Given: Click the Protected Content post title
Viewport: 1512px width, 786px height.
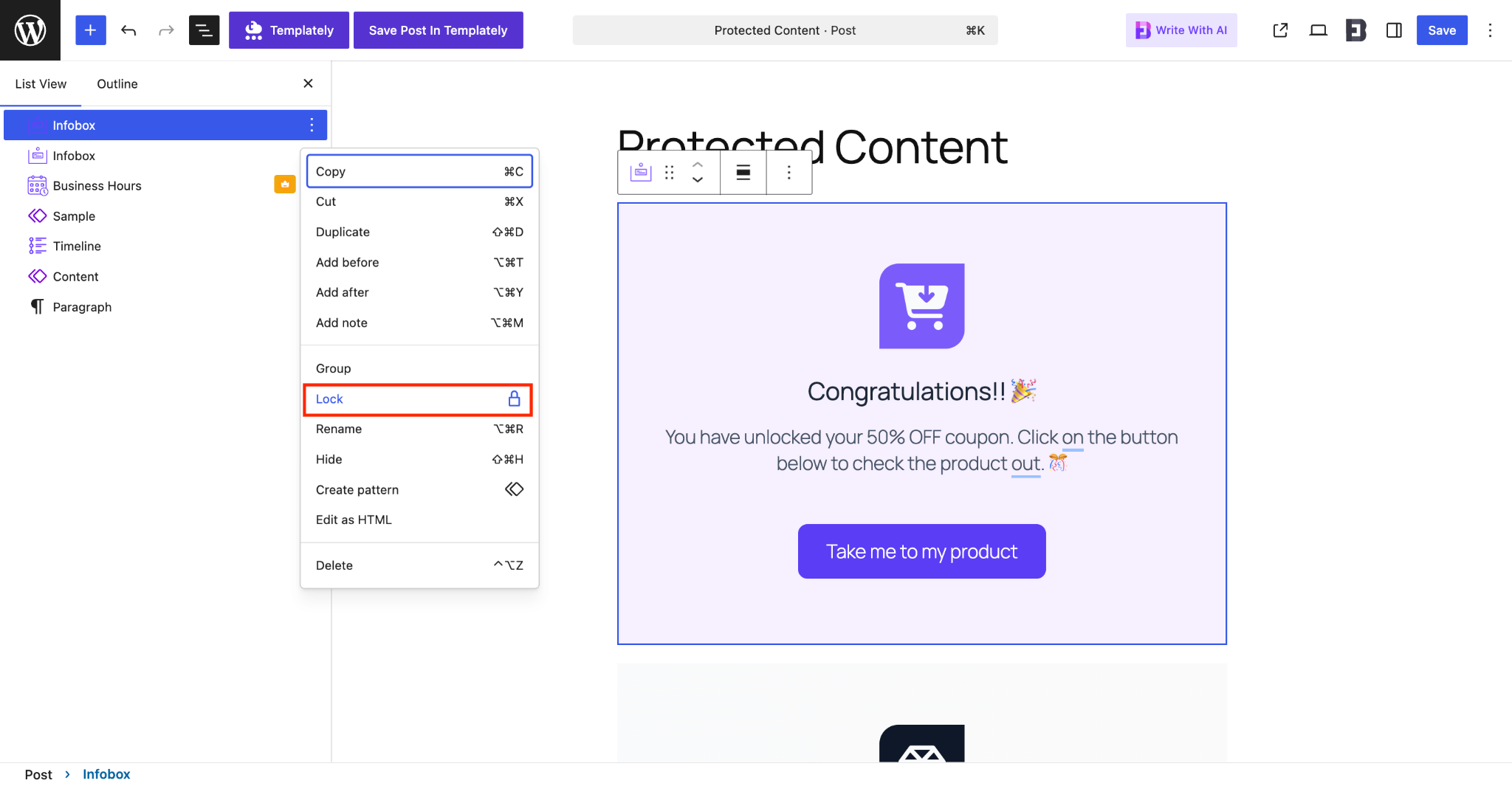Looking at the screenshot, I should pos(812,147).
